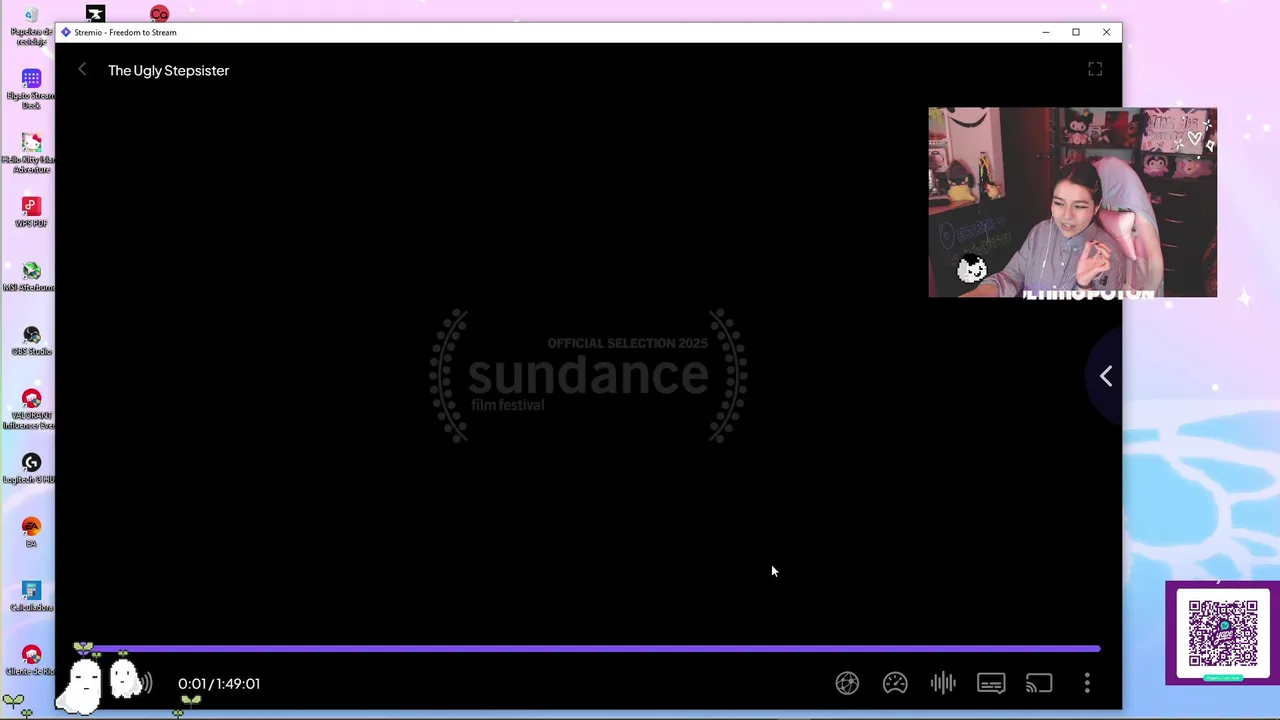Click the webcam overlay thumbnail
Viewport: 1280px width, 720px height.
coord(1072,202)
